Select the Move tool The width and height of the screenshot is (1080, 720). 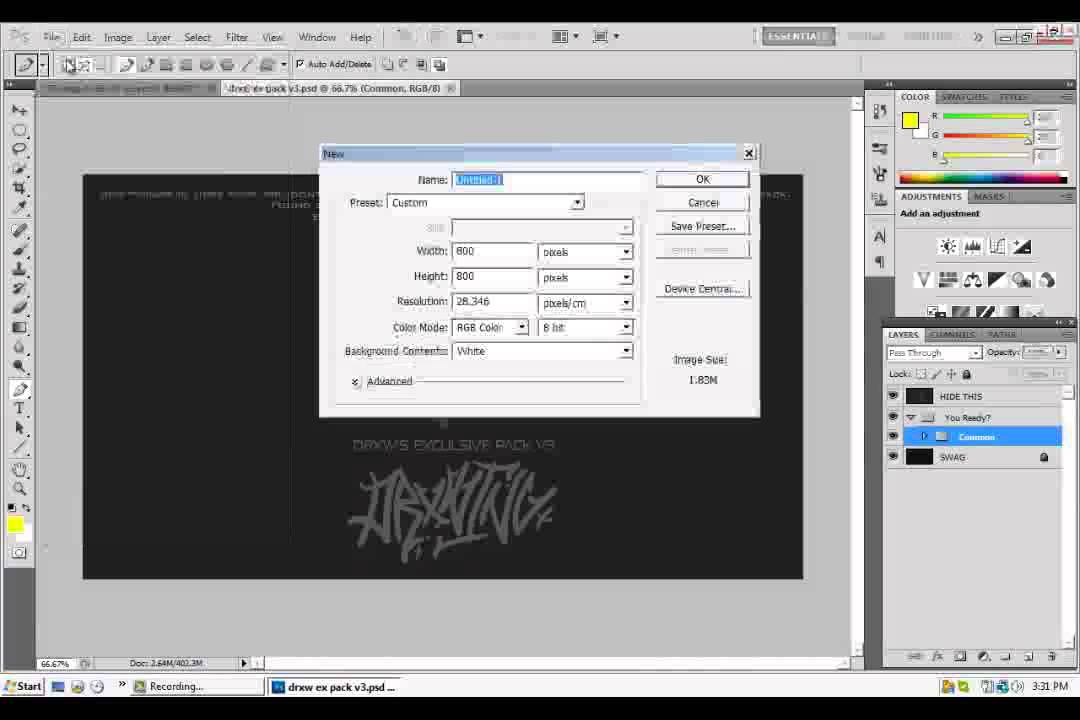(19, 110)
